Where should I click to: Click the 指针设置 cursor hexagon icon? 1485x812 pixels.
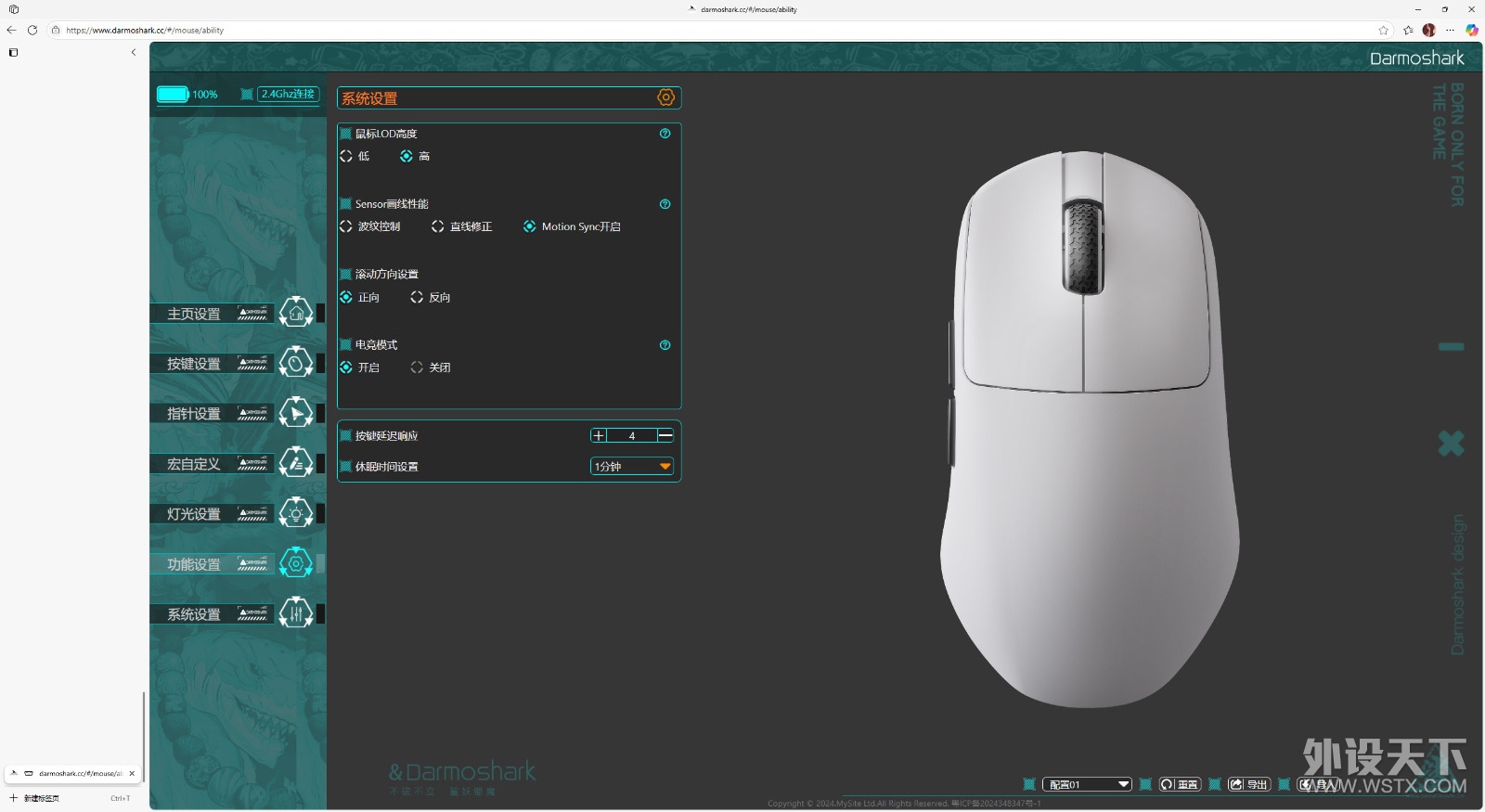296,413
